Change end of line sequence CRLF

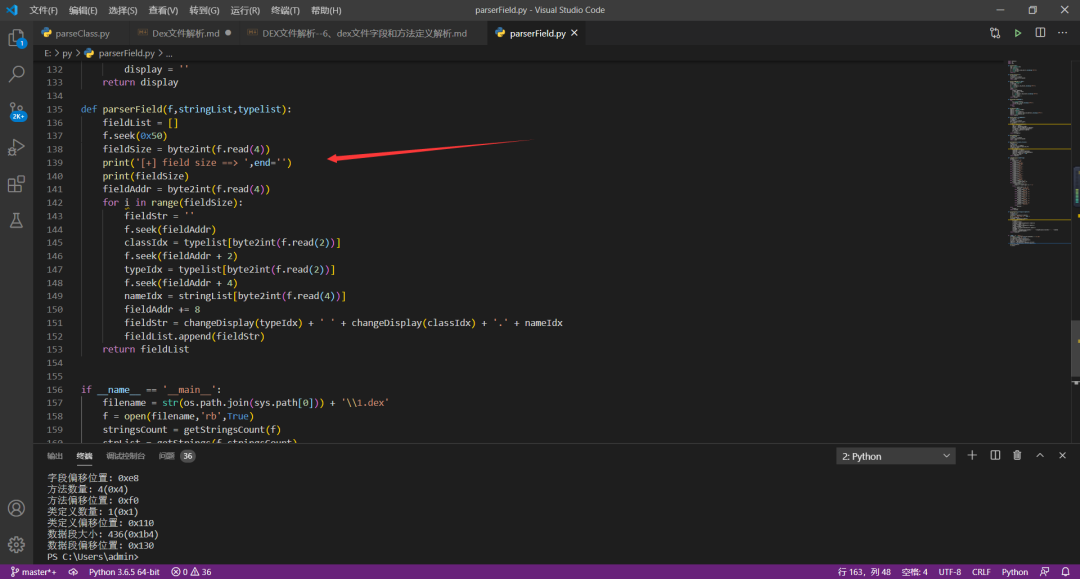981,572
